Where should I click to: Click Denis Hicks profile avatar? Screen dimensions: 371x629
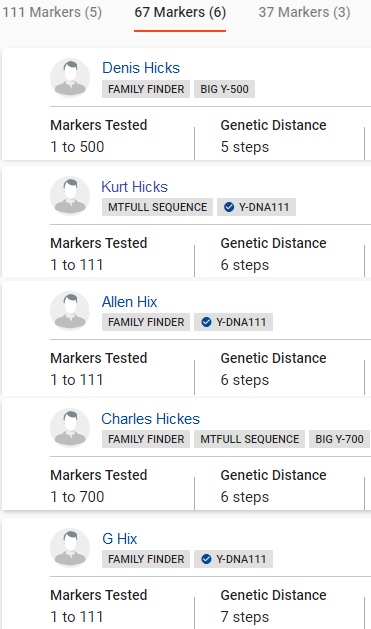pyautogui.click(x=70, y=78)
